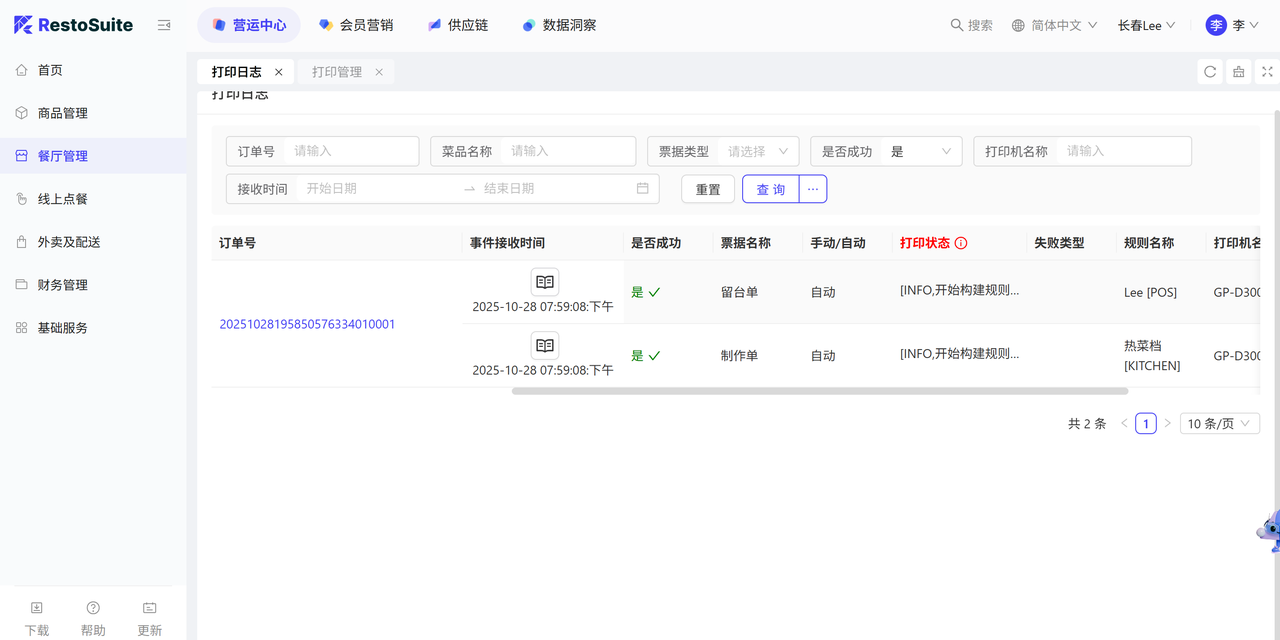Image resolution: width=1280 pixels, height=640 pixels.
Task: Open the 简体中文 language selector
Action: pos(1055,25)
